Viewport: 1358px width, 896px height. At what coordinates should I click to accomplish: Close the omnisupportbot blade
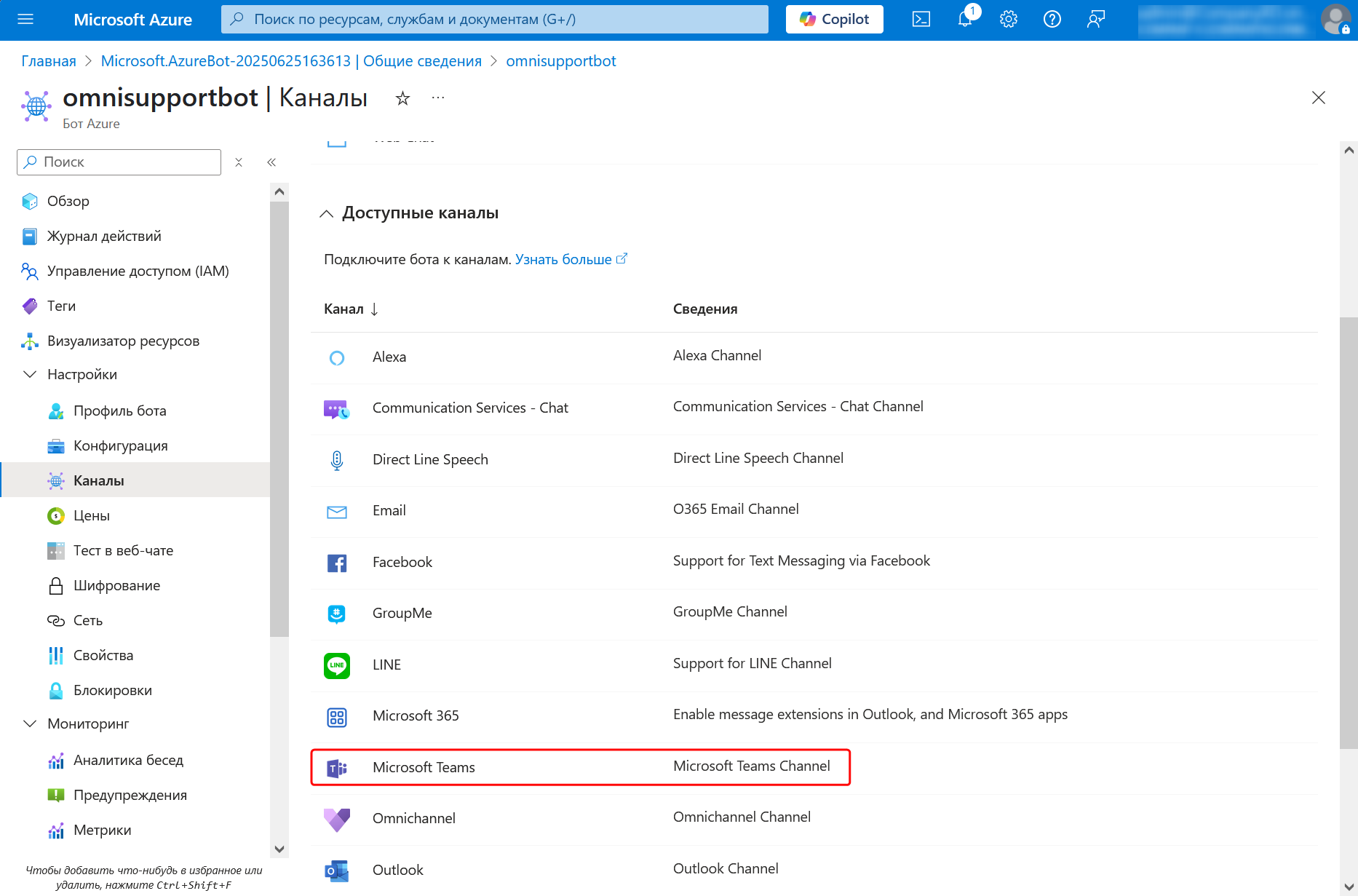(x=1319, y=98)
